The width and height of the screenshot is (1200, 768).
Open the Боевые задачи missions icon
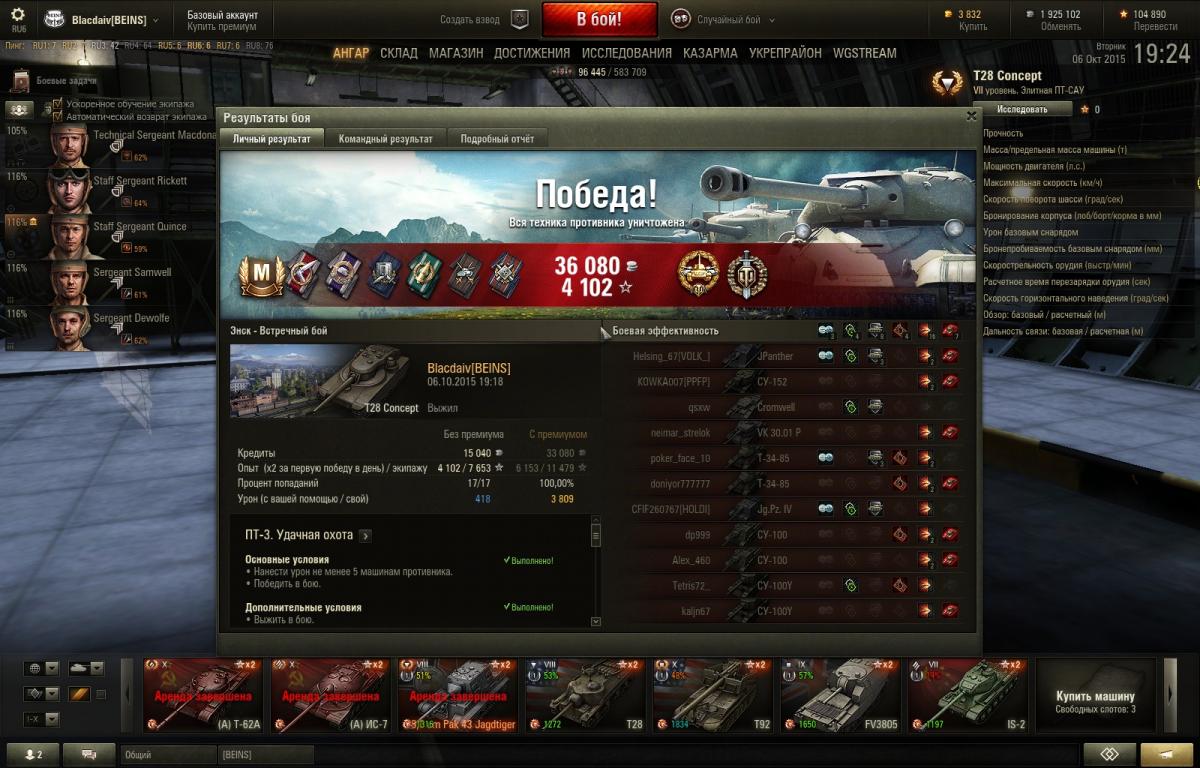(20, 80)
